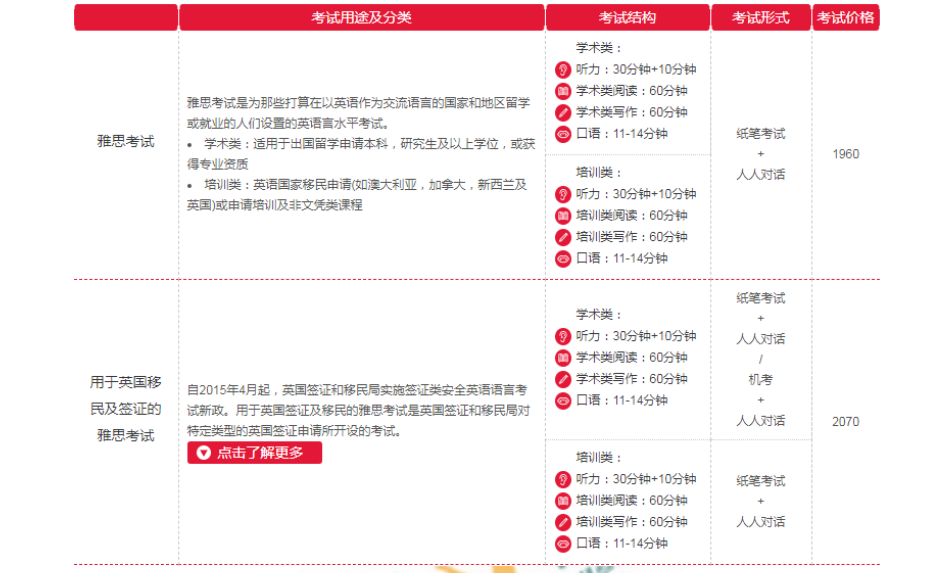Click 培训类写作：60分钟 text in 雅思考试 row
Image resolution: width=949 pixels, height=573 pixels.
coord(631,237)
